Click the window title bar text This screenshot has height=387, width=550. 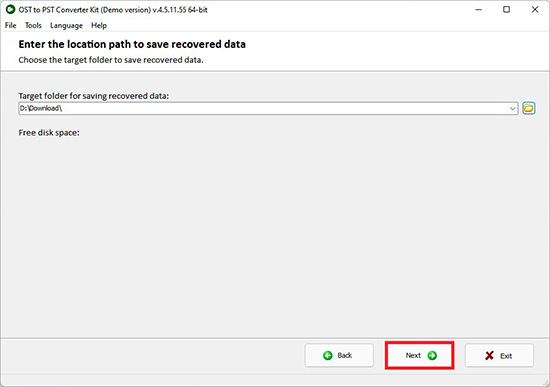tap(113, 10)
